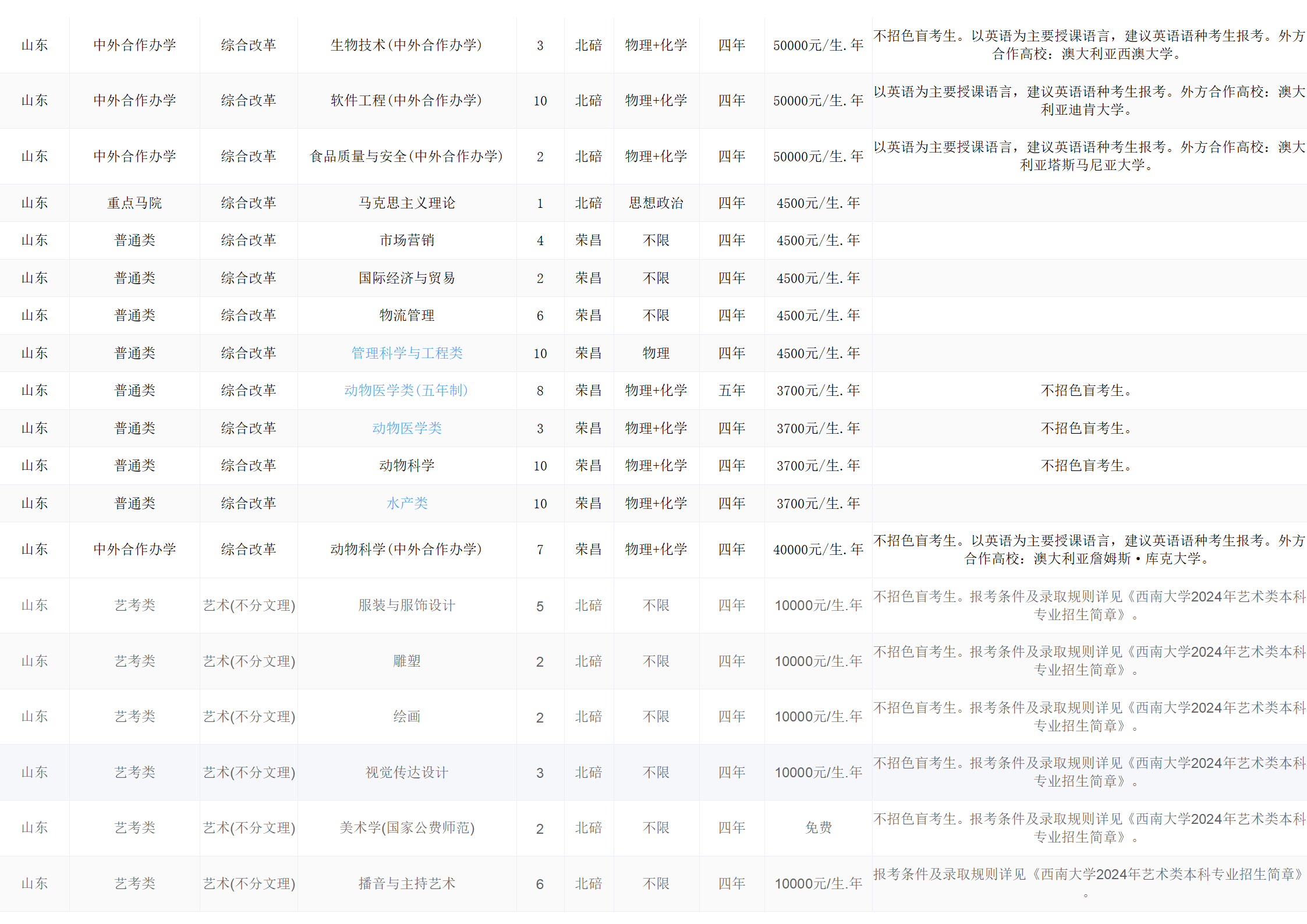Select the 动物科学(中外合作办学) major cell
Screen dimensions: 1307x924
(406, 549)
